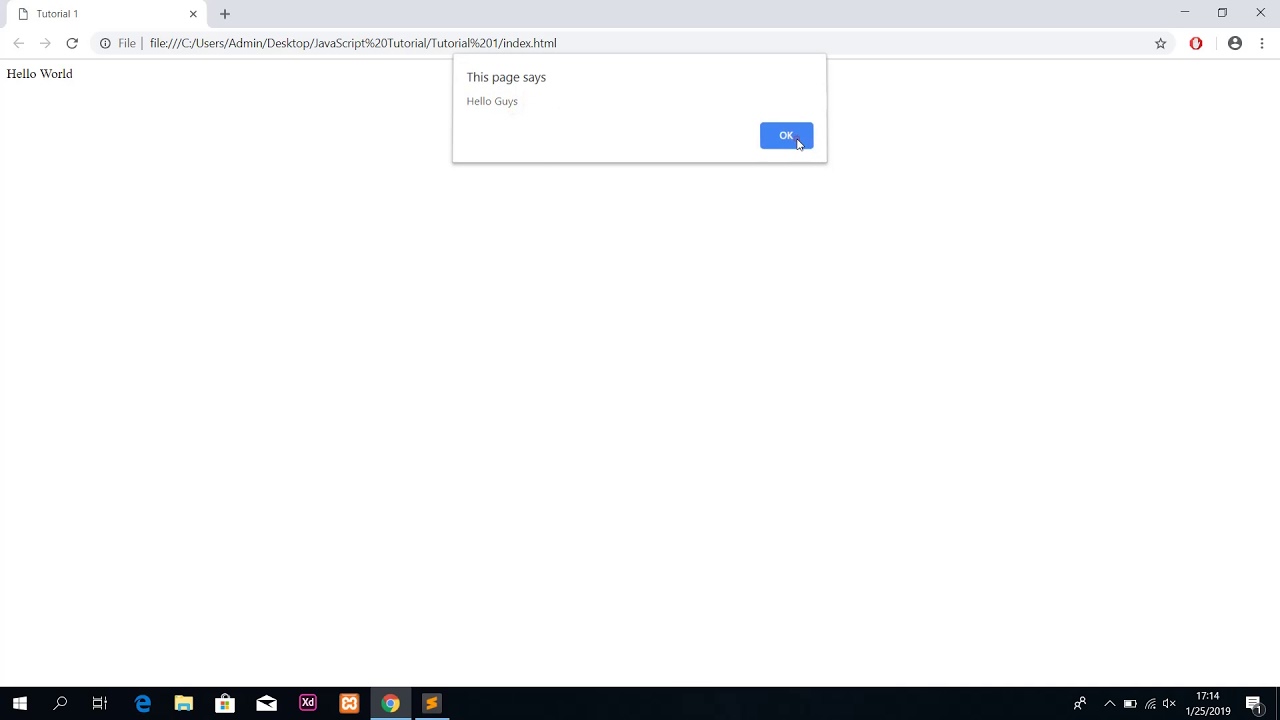1280x720 pixels.
Task: Restore down the Chrome window
Action: 1222,13
